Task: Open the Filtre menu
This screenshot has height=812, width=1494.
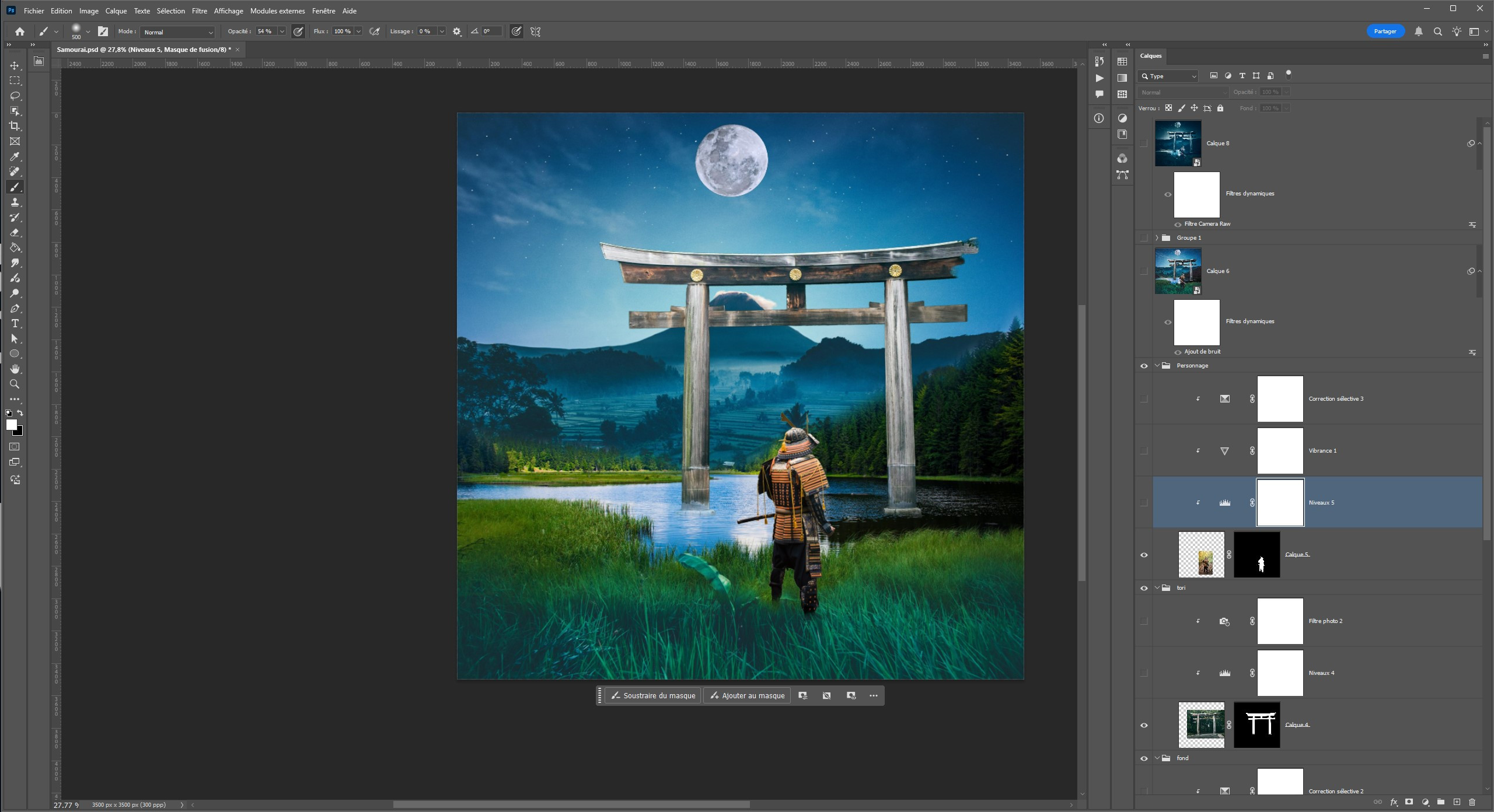Action: pos(199,11)
